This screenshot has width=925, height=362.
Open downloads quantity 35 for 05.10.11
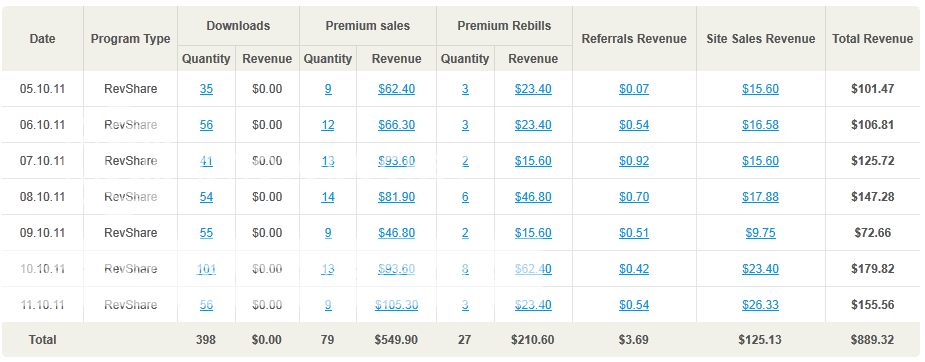tap(206, 89)
